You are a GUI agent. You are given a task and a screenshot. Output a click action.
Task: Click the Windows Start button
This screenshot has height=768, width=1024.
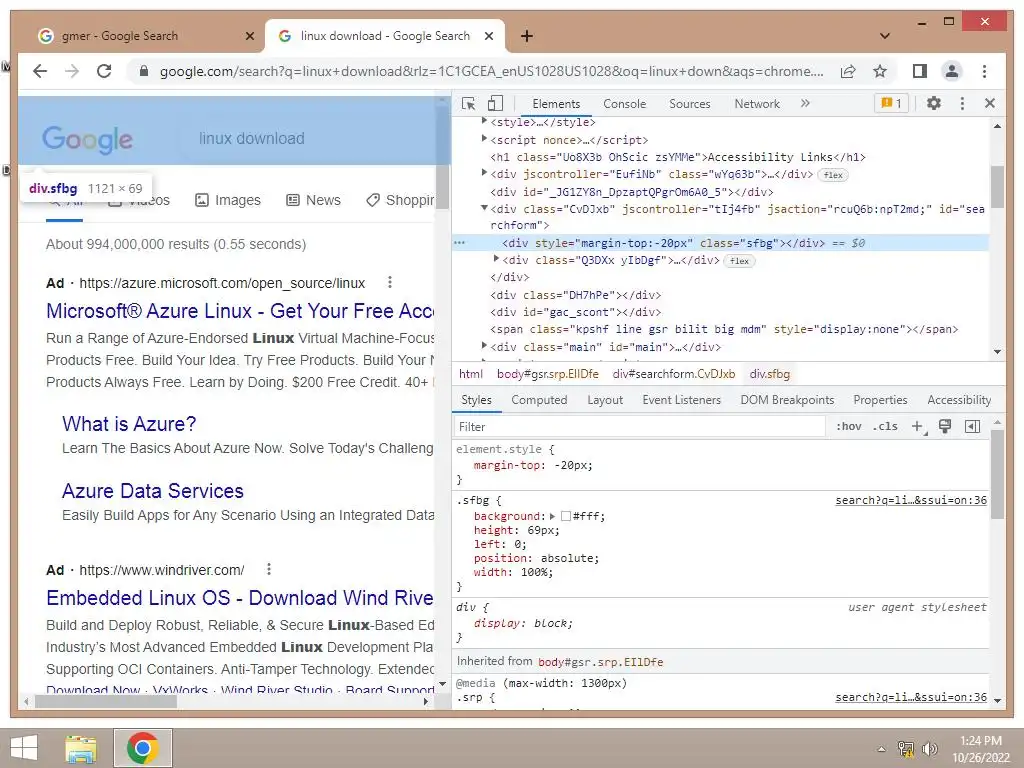(x=24, y=748)
